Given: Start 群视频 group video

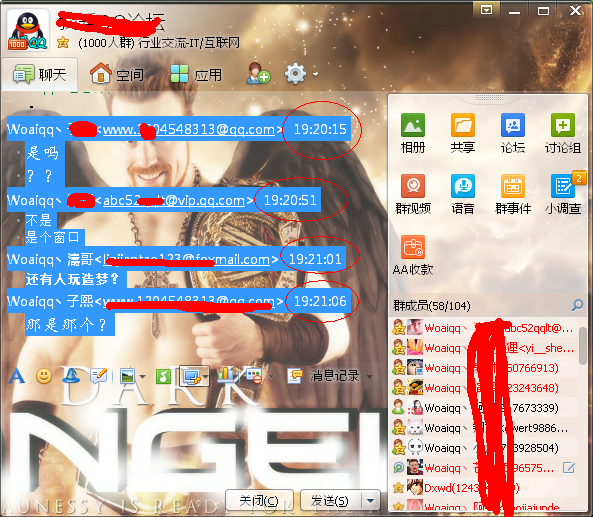Looking at the screenshot, I should click(413, 194).
